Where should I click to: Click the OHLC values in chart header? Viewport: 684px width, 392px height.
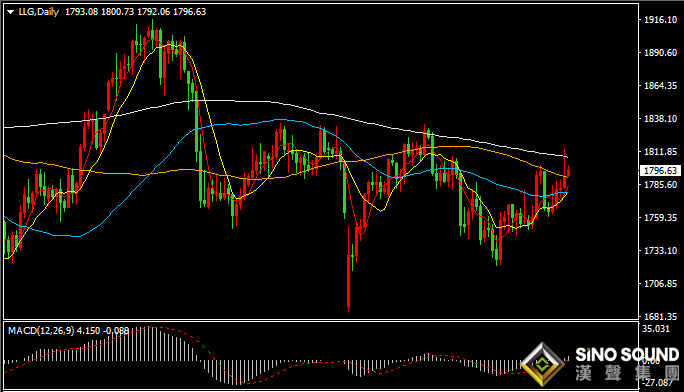pos(135,12)
